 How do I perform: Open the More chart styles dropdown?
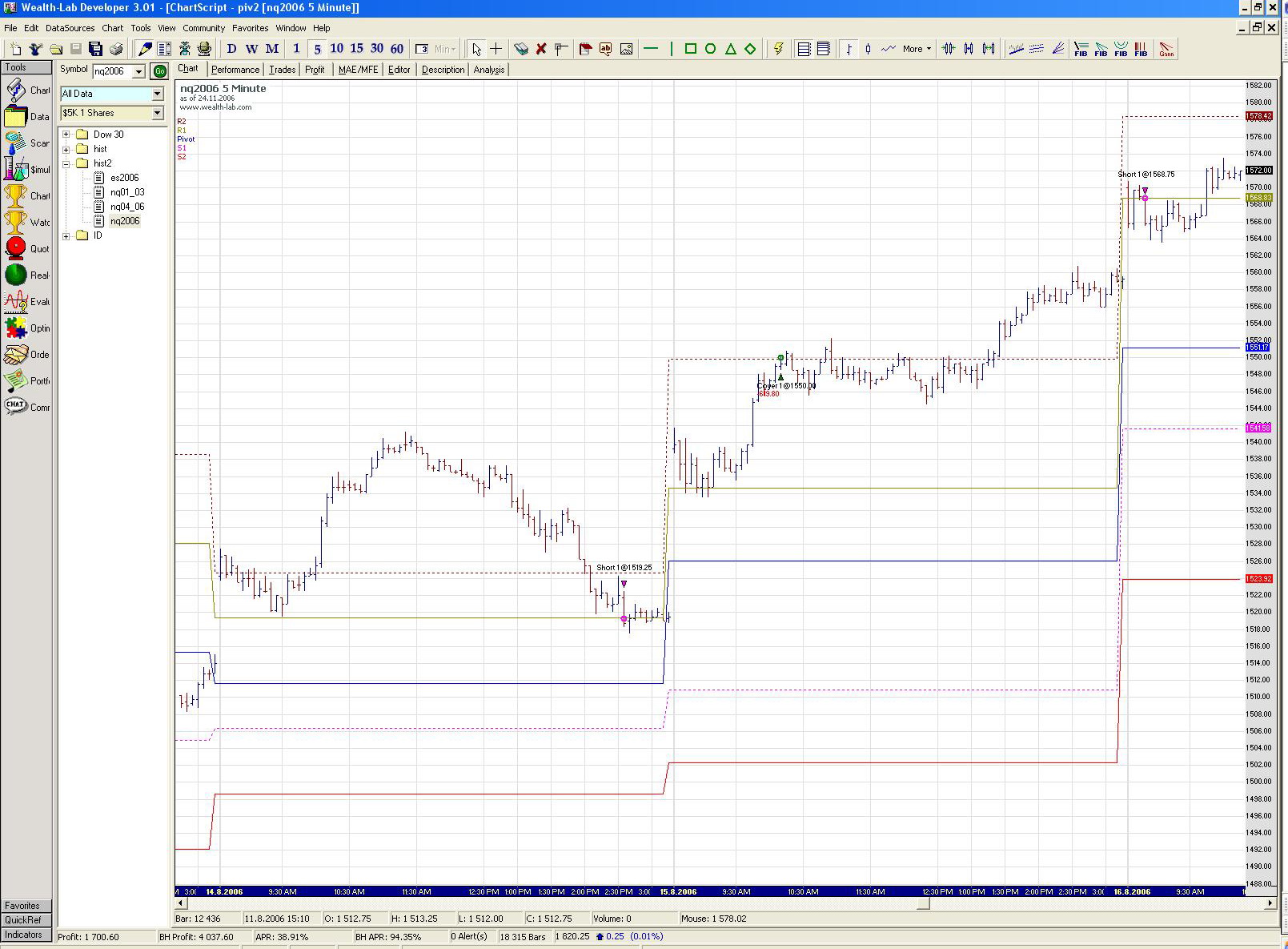coord(917,49)
